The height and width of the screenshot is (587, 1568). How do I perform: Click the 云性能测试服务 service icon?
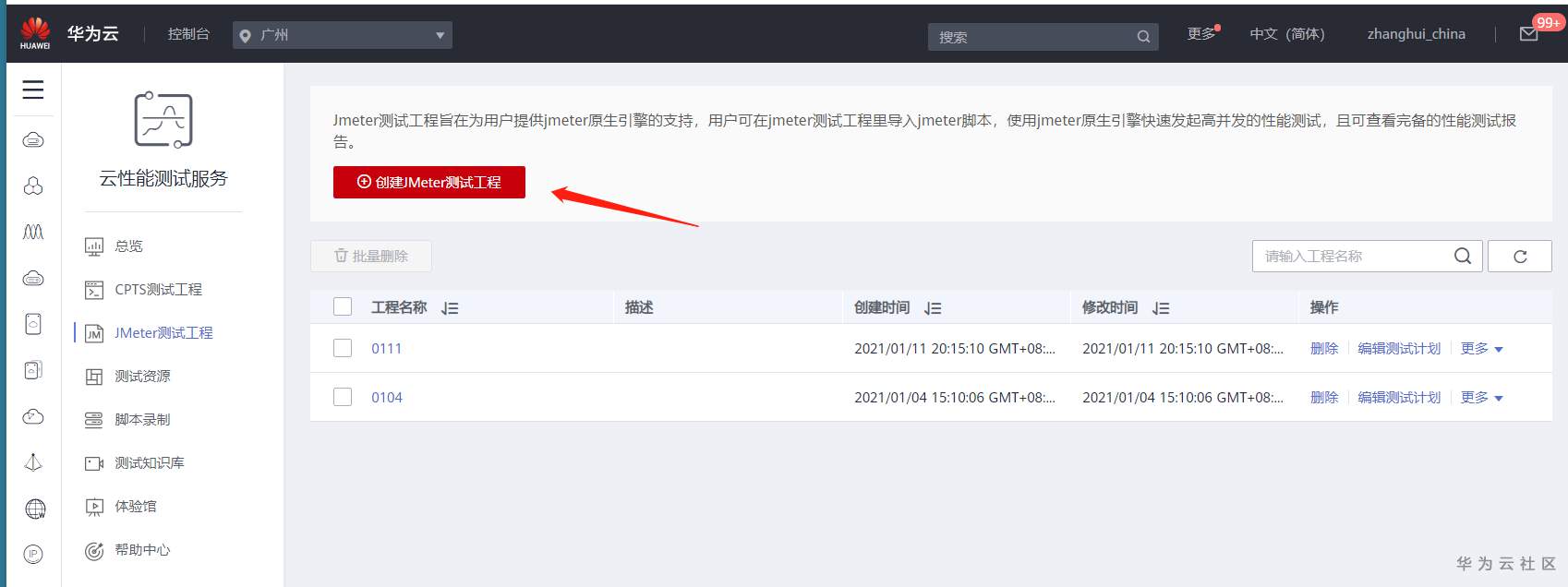pos(163,120)
